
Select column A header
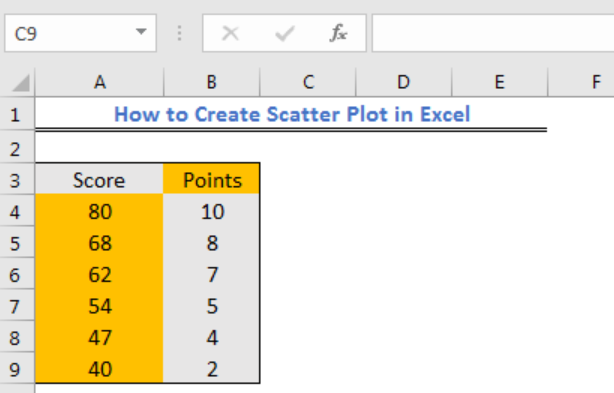99,83
